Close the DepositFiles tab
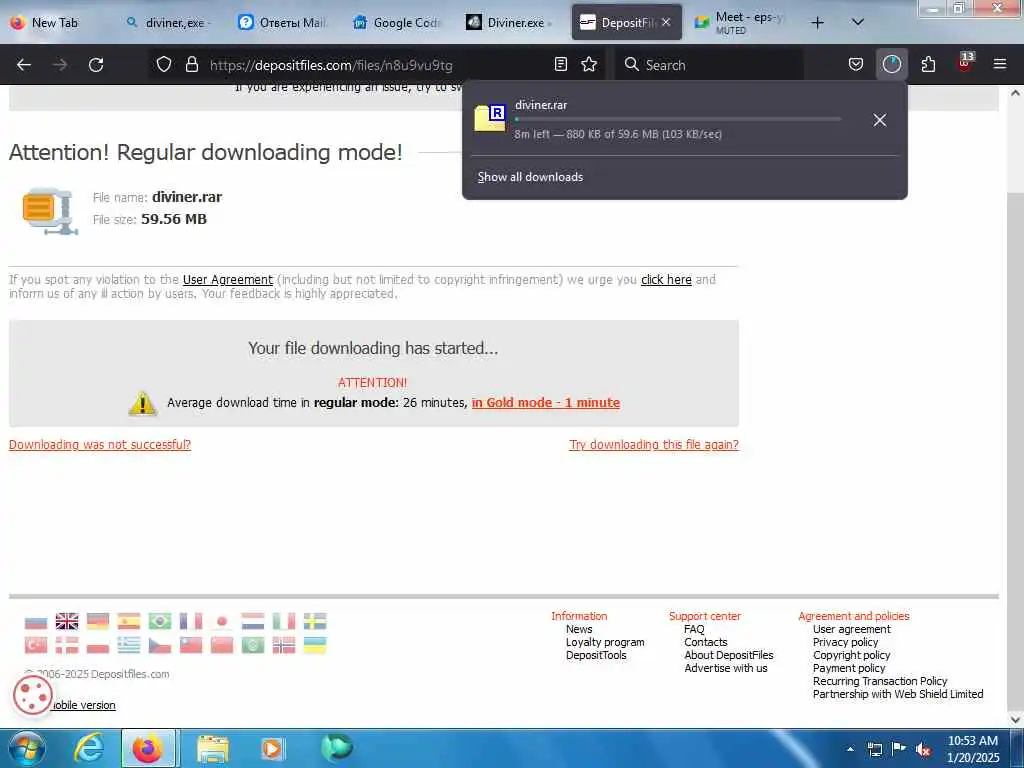1024x768 pixels. coord(665,22)
